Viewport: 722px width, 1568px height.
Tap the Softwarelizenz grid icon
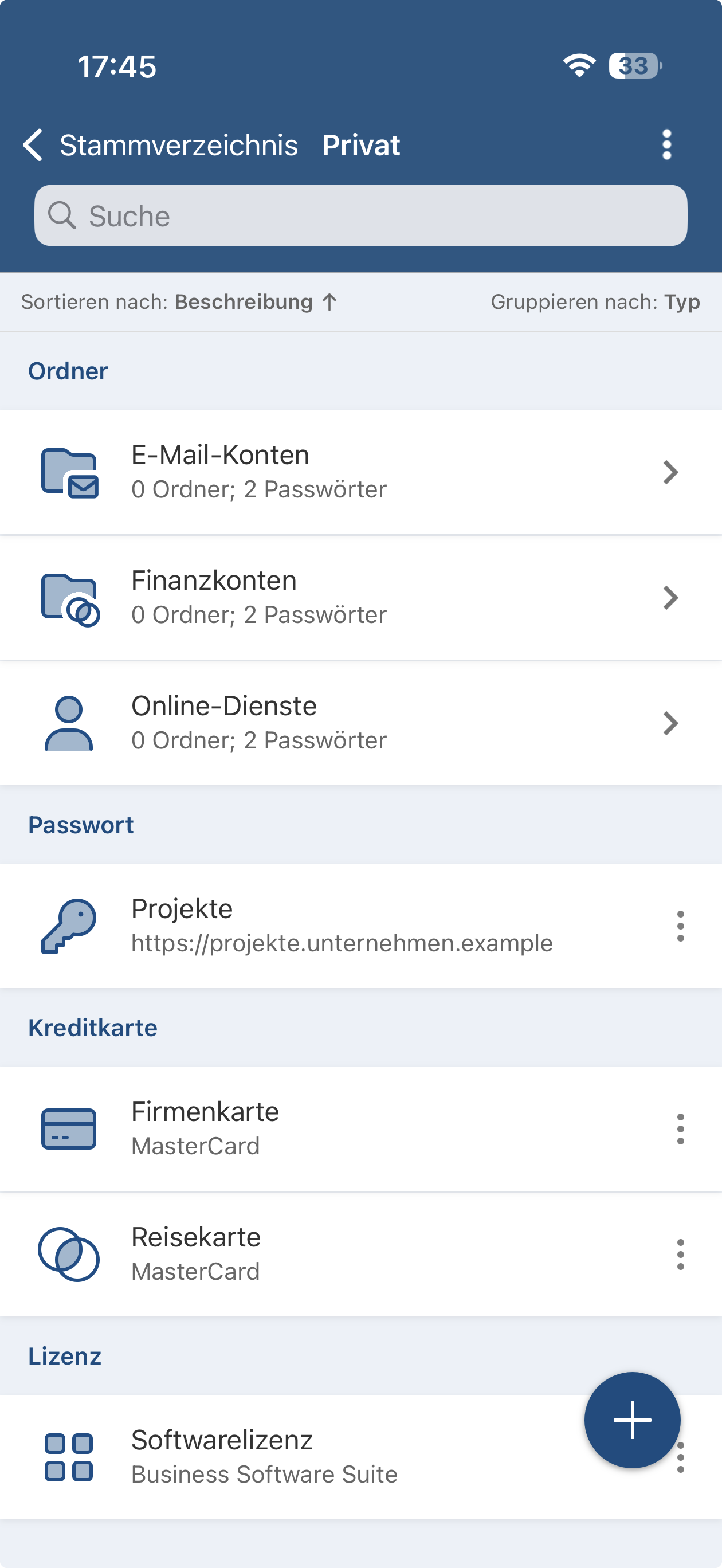pos(69,1457)
